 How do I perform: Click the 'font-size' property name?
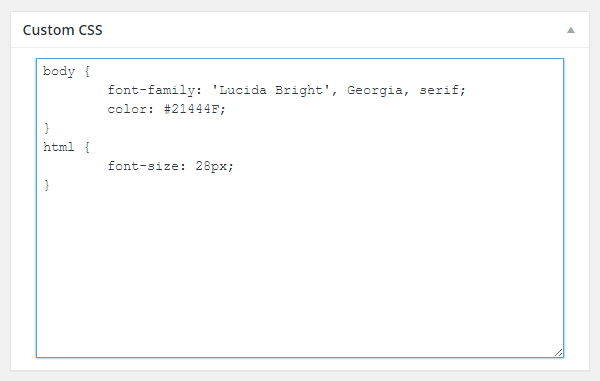click(x=143, y=166)
